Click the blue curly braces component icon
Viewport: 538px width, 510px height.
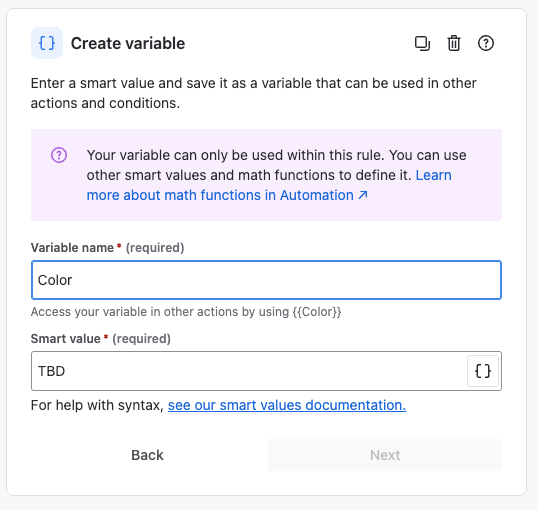tap(47, 43)
